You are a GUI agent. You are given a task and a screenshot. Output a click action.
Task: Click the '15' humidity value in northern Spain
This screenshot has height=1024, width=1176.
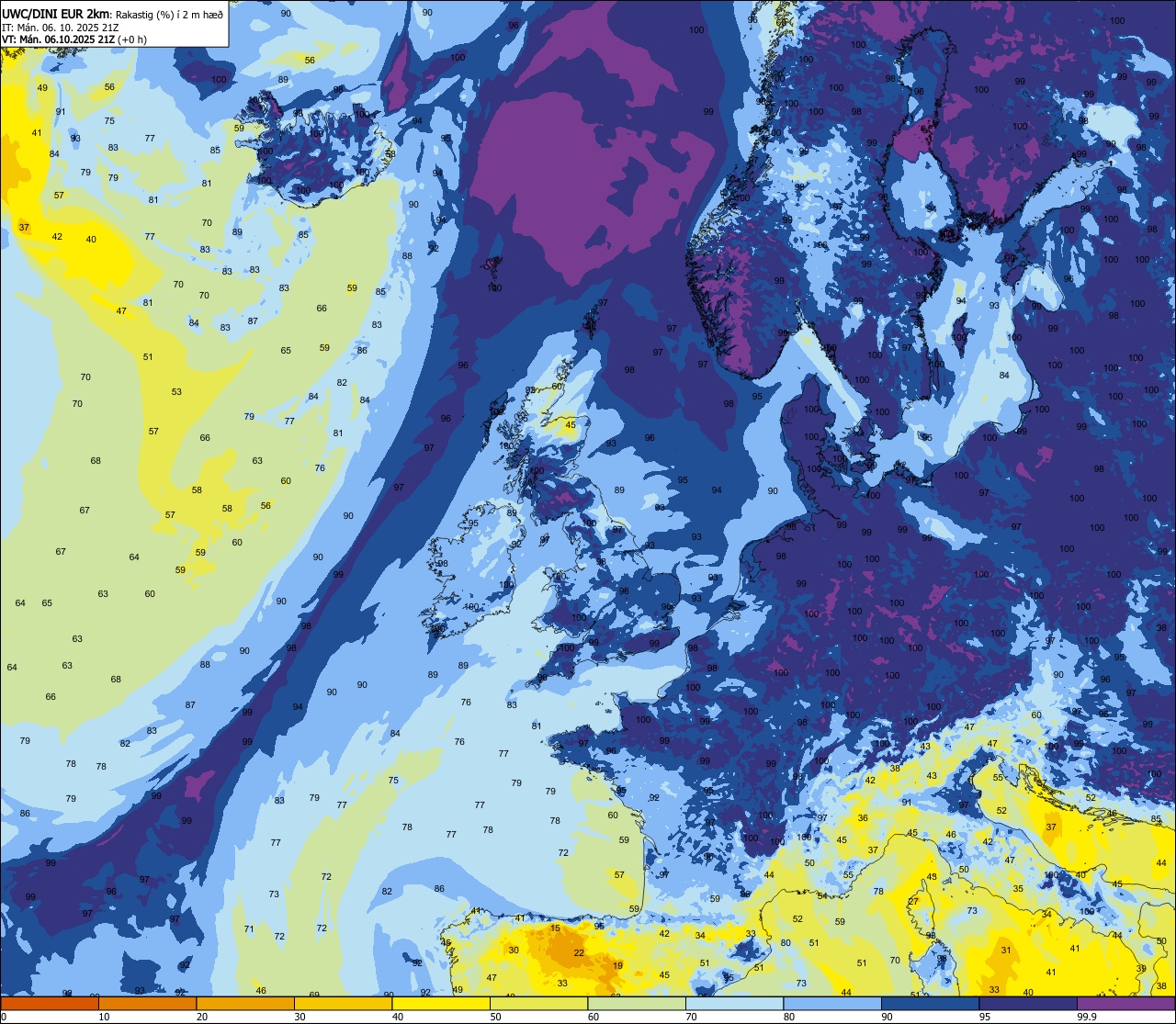click(555, 928)
